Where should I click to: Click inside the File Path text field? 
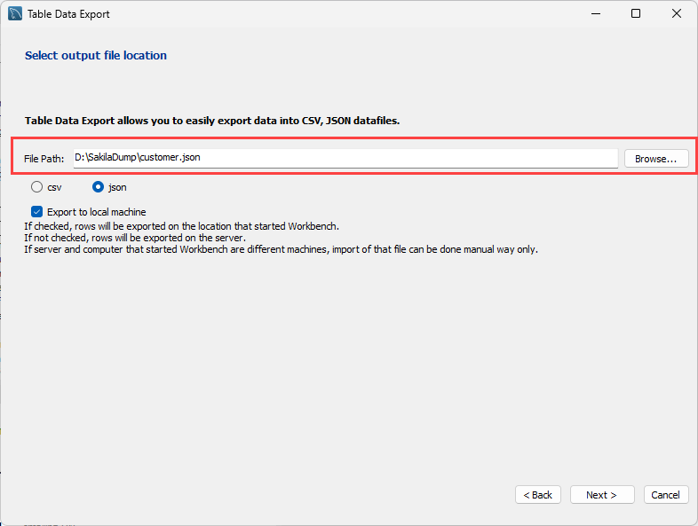click(x=344, y=158)
